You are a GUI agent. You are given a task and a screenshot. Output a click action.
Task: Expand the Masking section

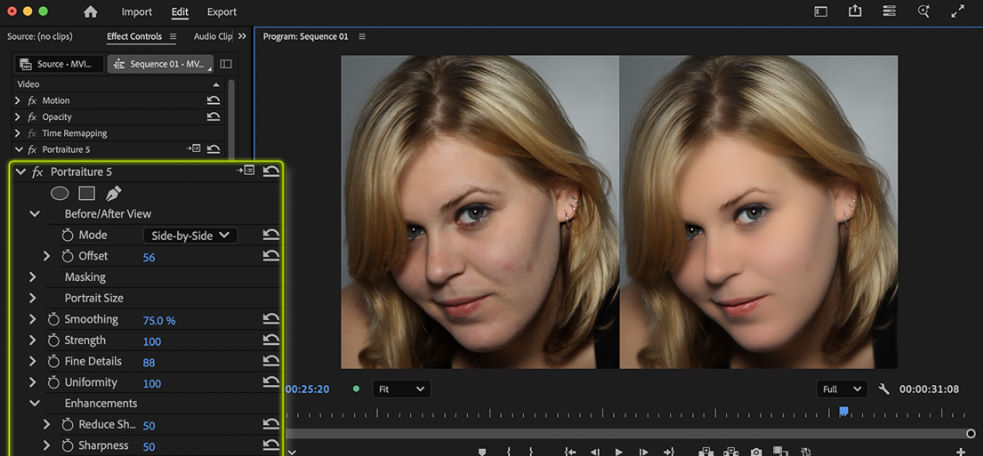pyautogui.click(x=33, y=277)
